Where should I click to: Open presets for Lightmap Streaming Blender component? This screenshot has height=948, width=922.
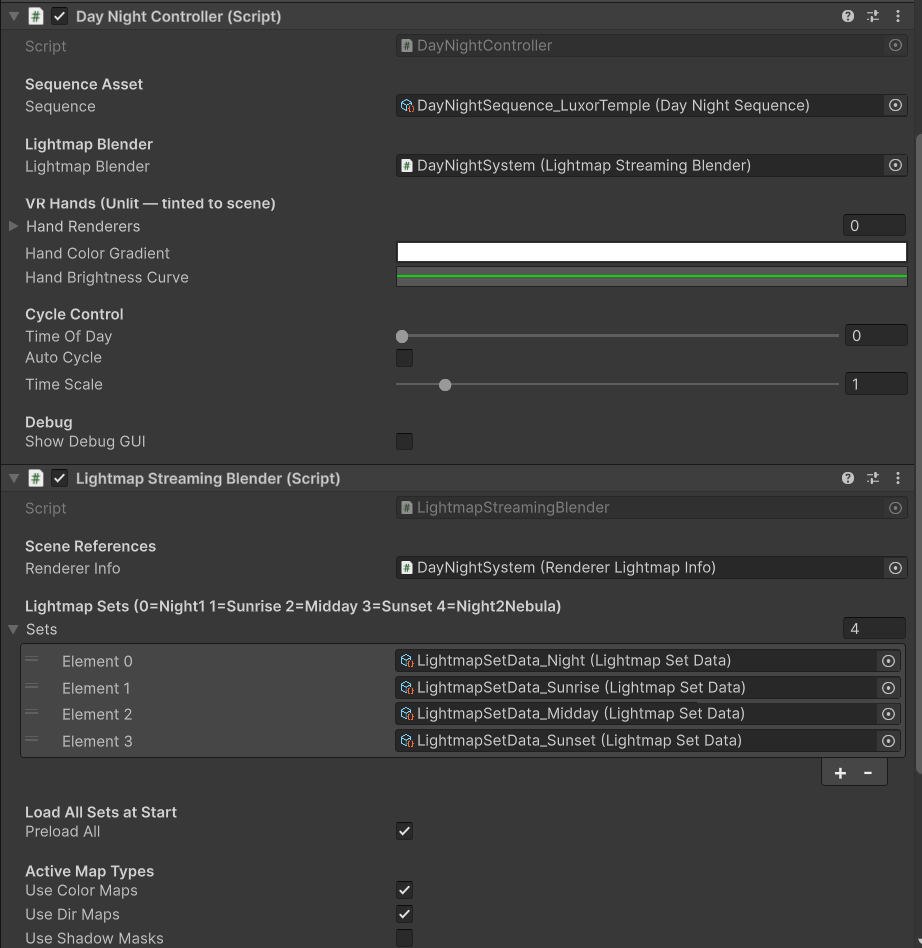[x=872, y=478]
